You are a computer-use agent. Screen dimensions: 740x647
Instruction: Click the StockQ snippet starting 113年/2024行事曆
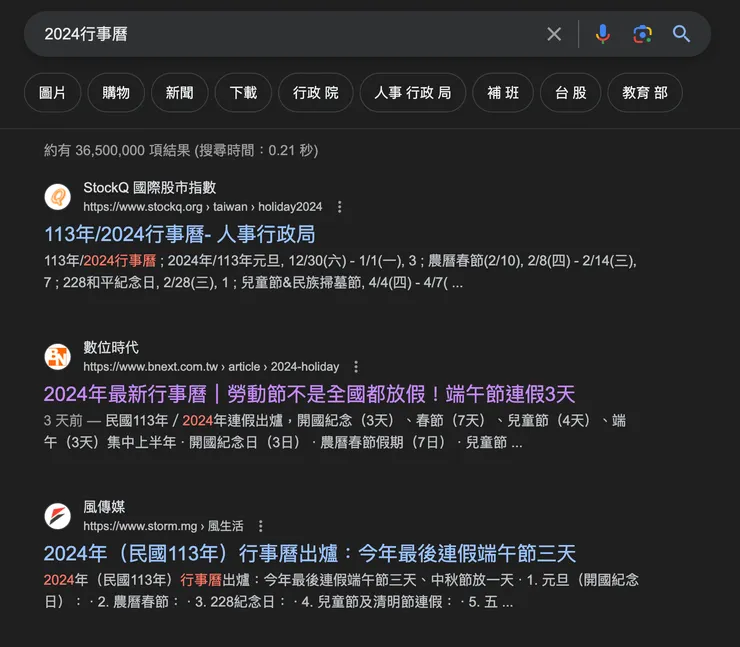click(340, 272)
